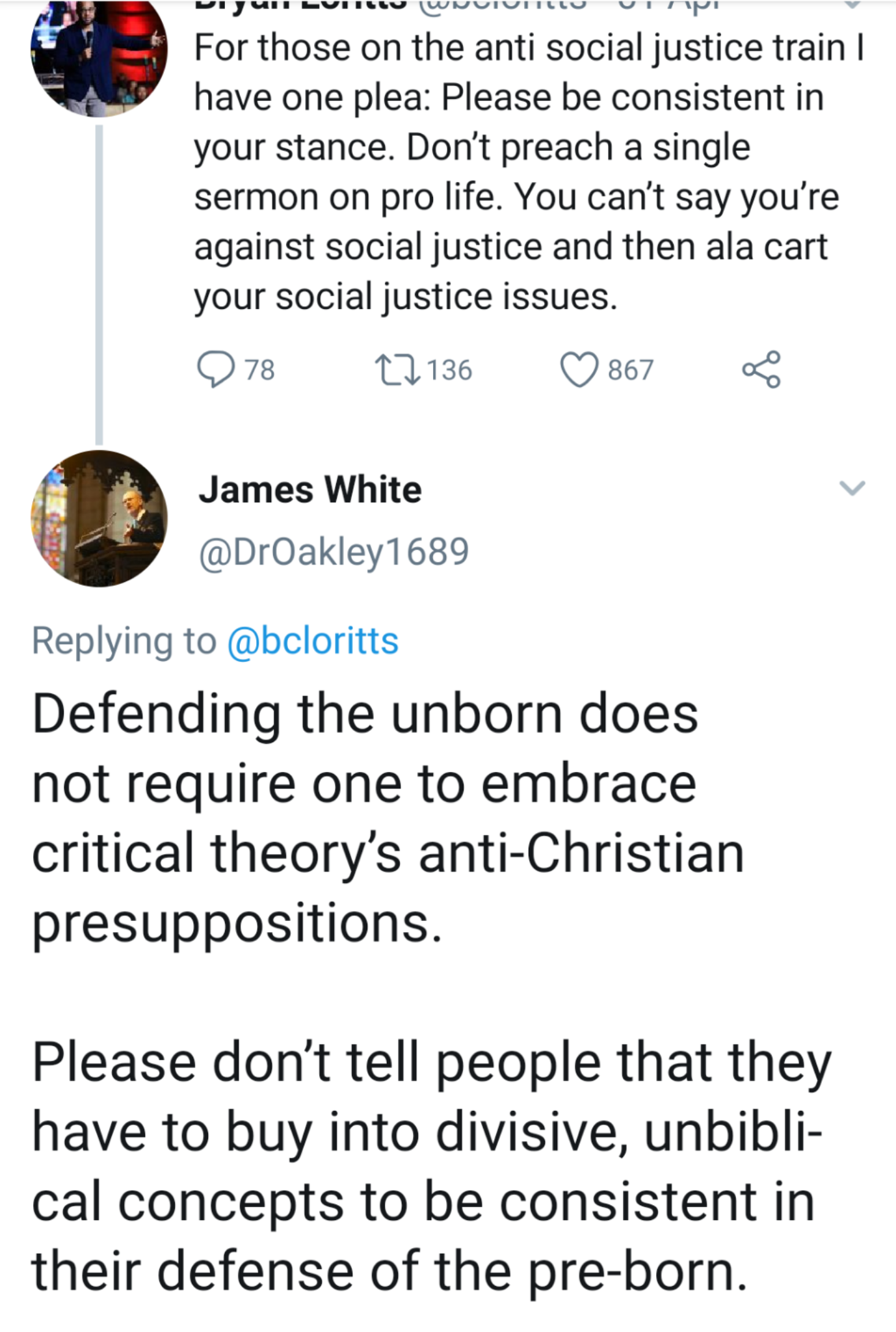Expand the chevron menu on James White's tweet
896x1332 pixels.
click(852, 488)
